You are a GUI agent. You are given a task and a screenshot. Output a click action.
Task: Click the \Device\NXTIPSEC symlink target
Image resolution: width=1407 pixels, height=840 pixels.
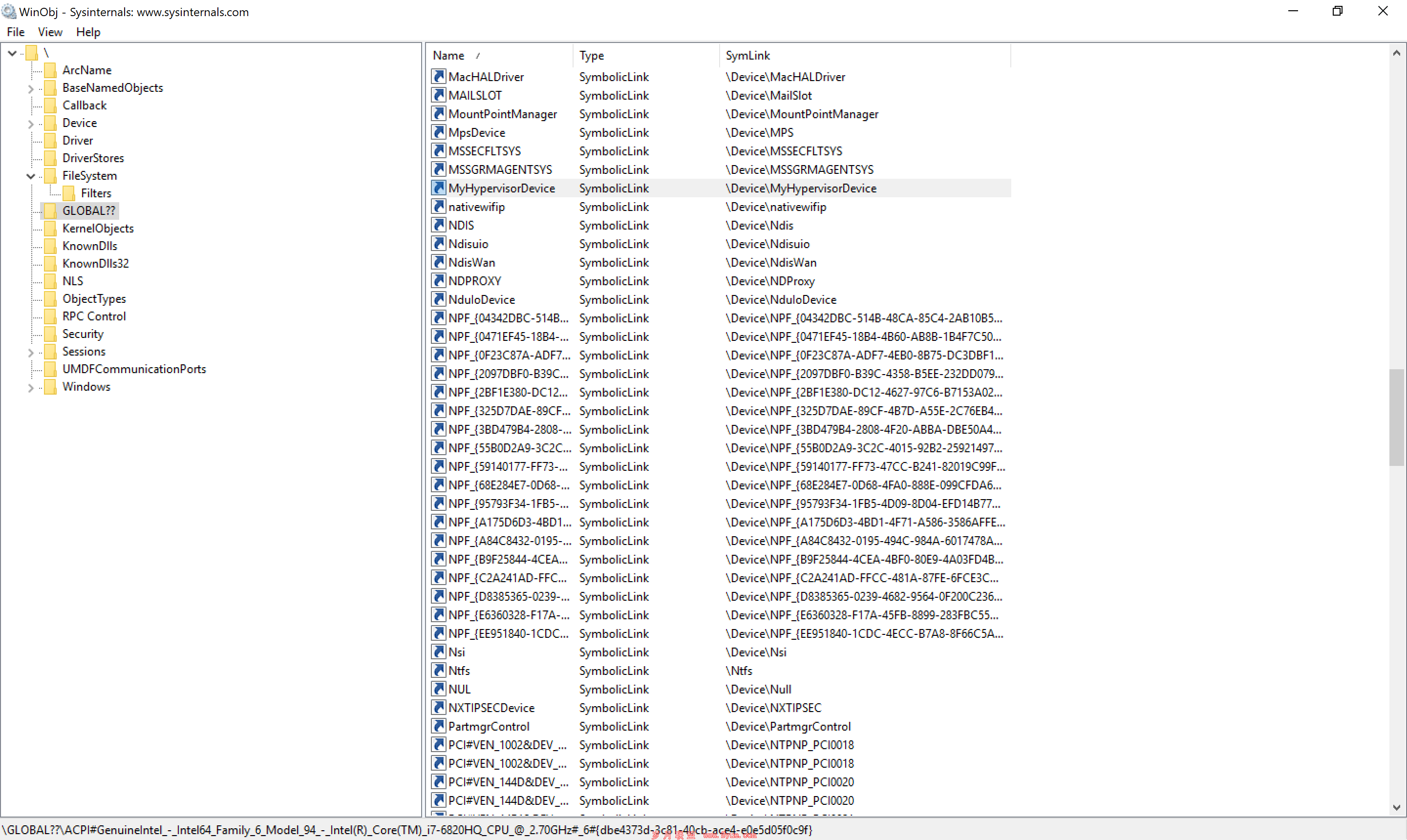point(773,708)
